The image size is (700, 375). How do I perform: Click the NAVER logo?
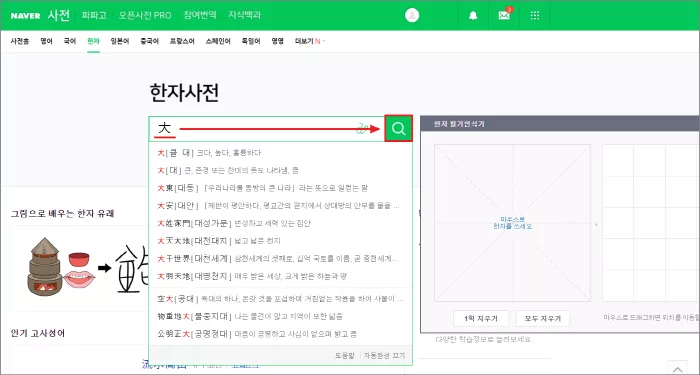click(25, 16)
